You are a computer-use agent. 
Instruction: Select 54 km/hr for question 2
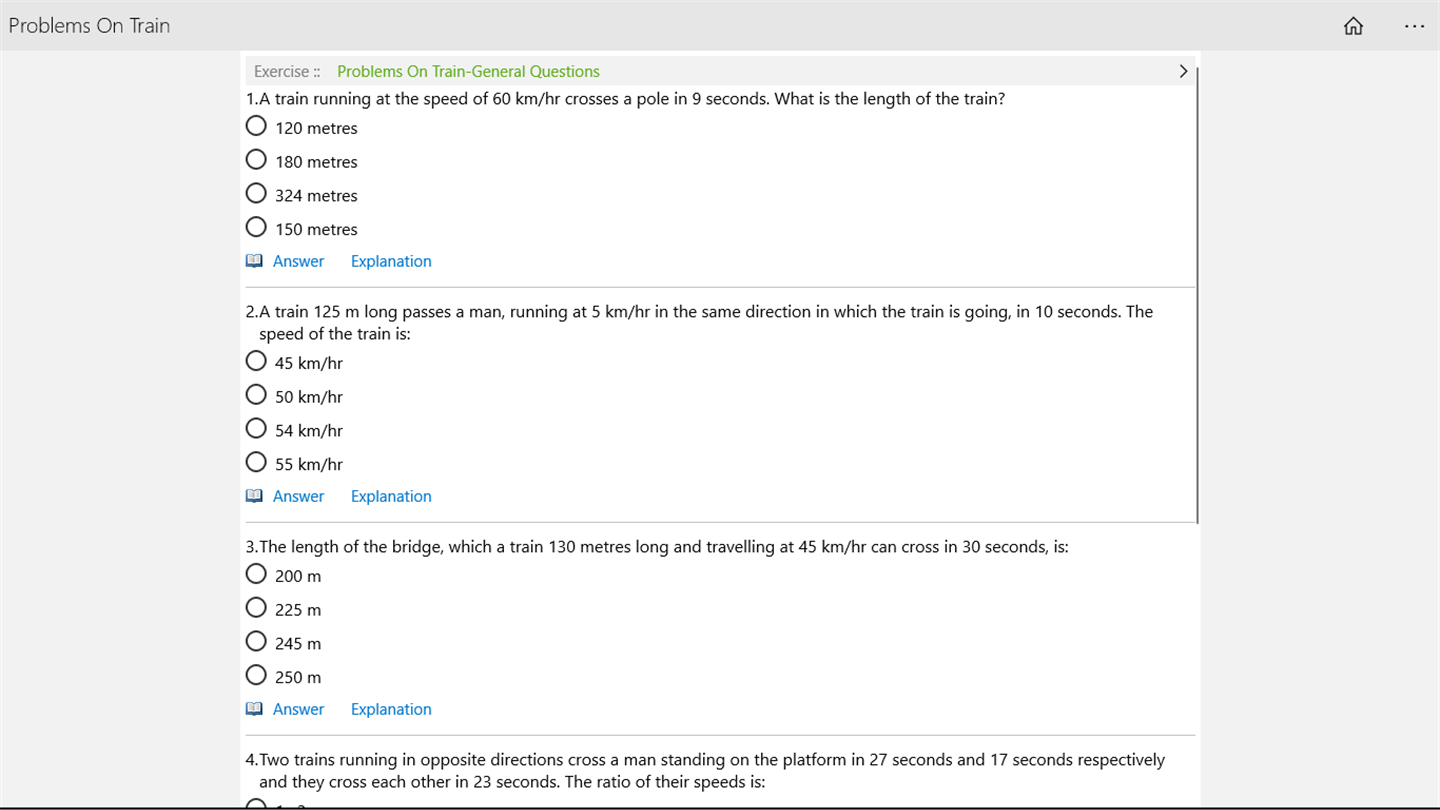tap(256, 429)
